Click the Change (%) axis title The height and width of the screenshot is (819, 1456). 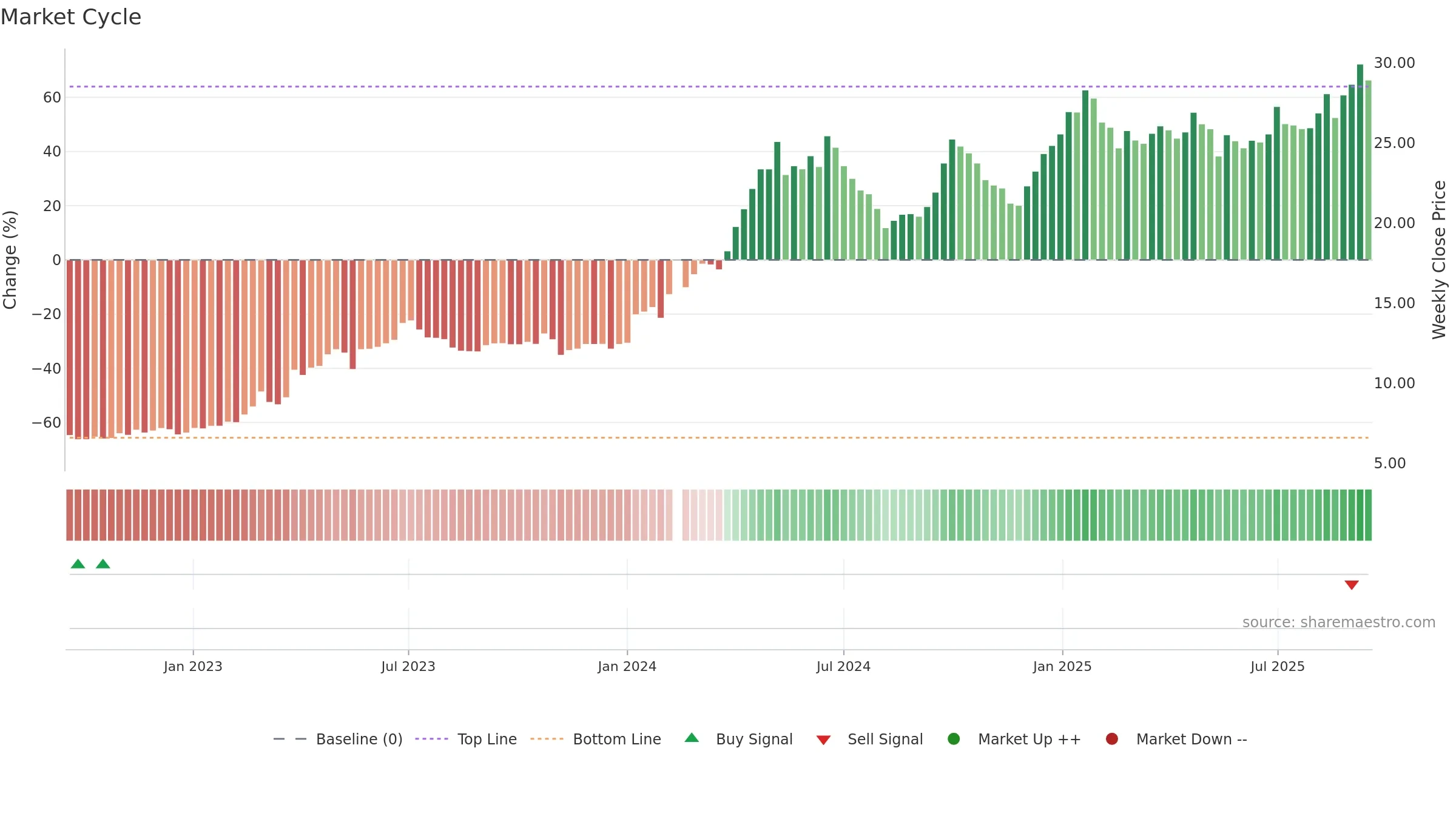[x=10, y=260]
